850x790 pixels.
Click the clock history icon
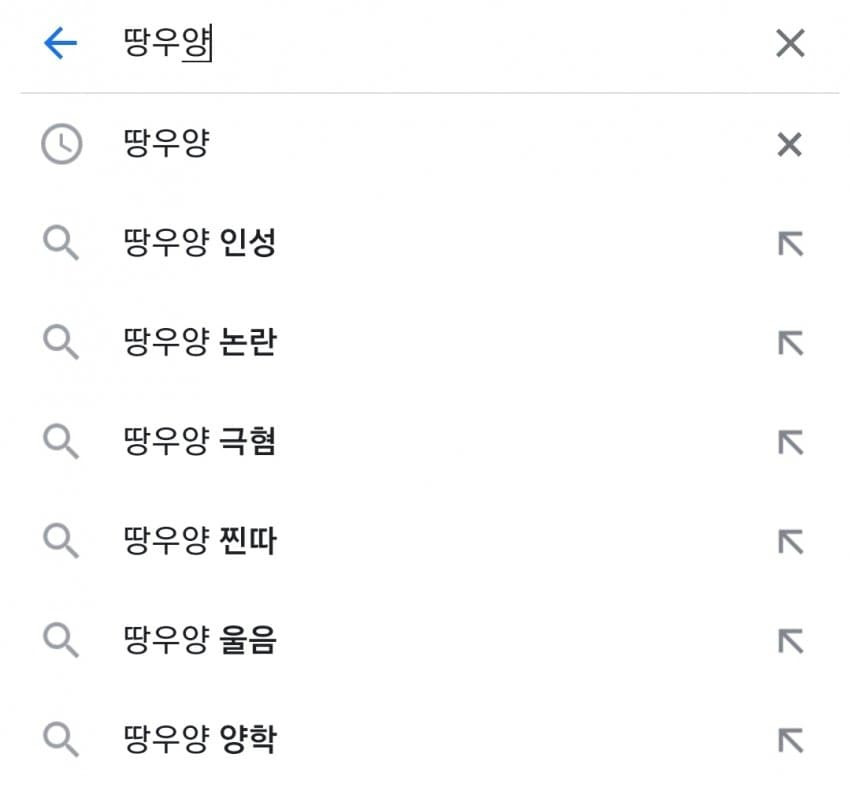(x=62, y=144)
